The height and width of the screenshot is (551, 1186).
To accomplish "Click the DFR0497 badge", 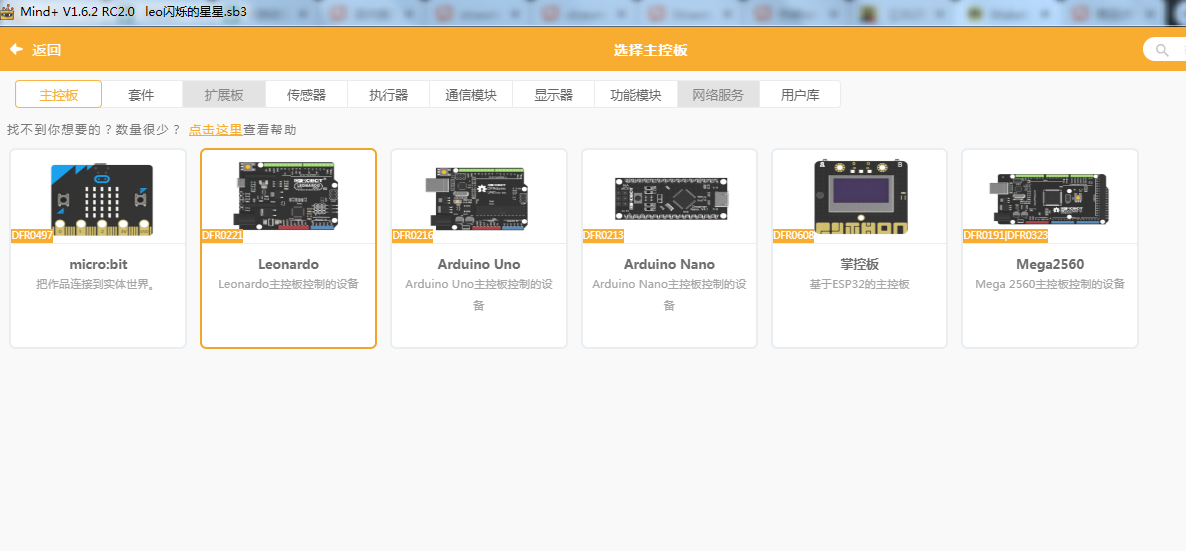I will pyautogui.click(x=32, y=235).
